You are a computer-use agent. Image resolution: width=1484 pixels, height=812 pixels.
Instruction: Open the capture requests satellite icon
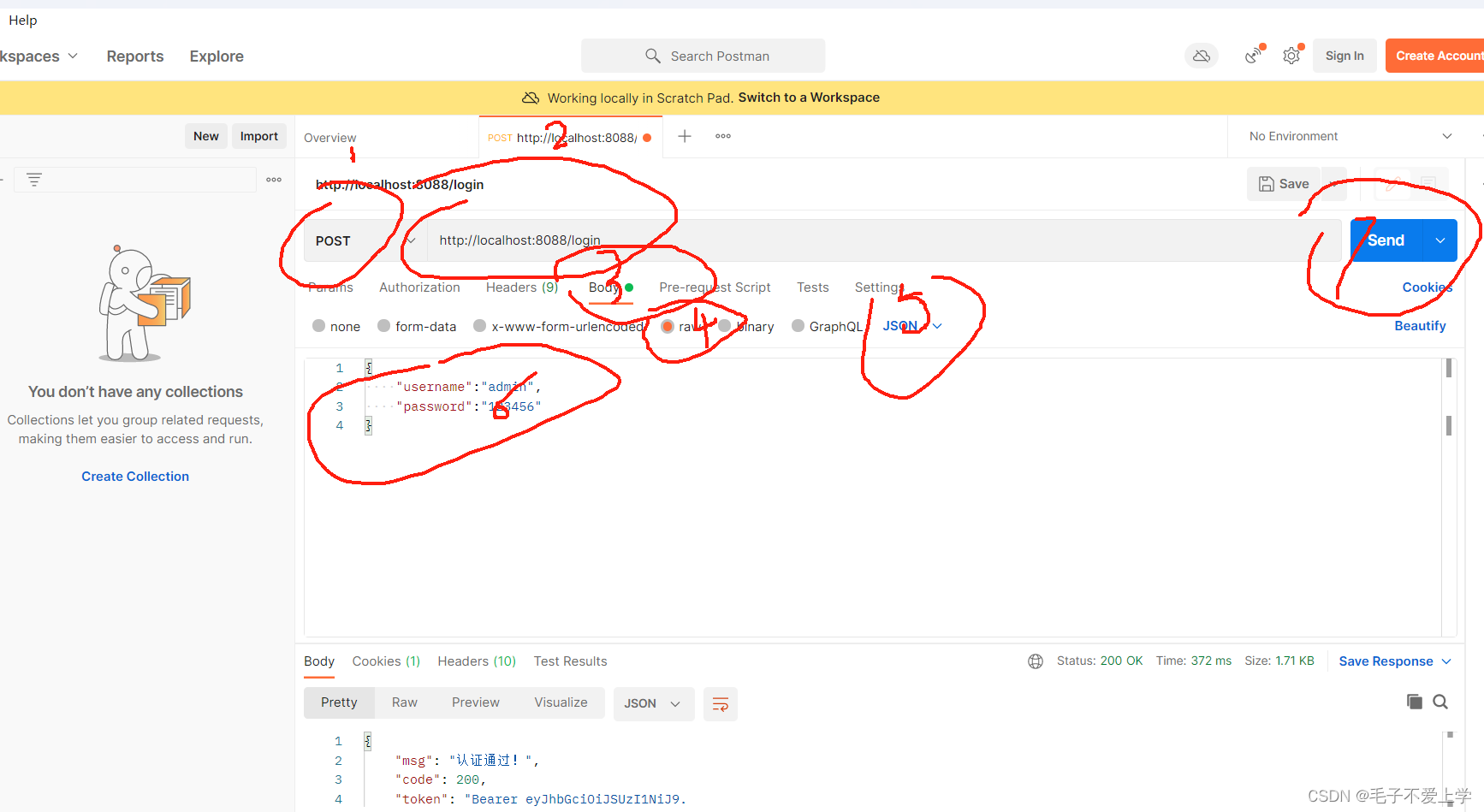(1253, 55)
